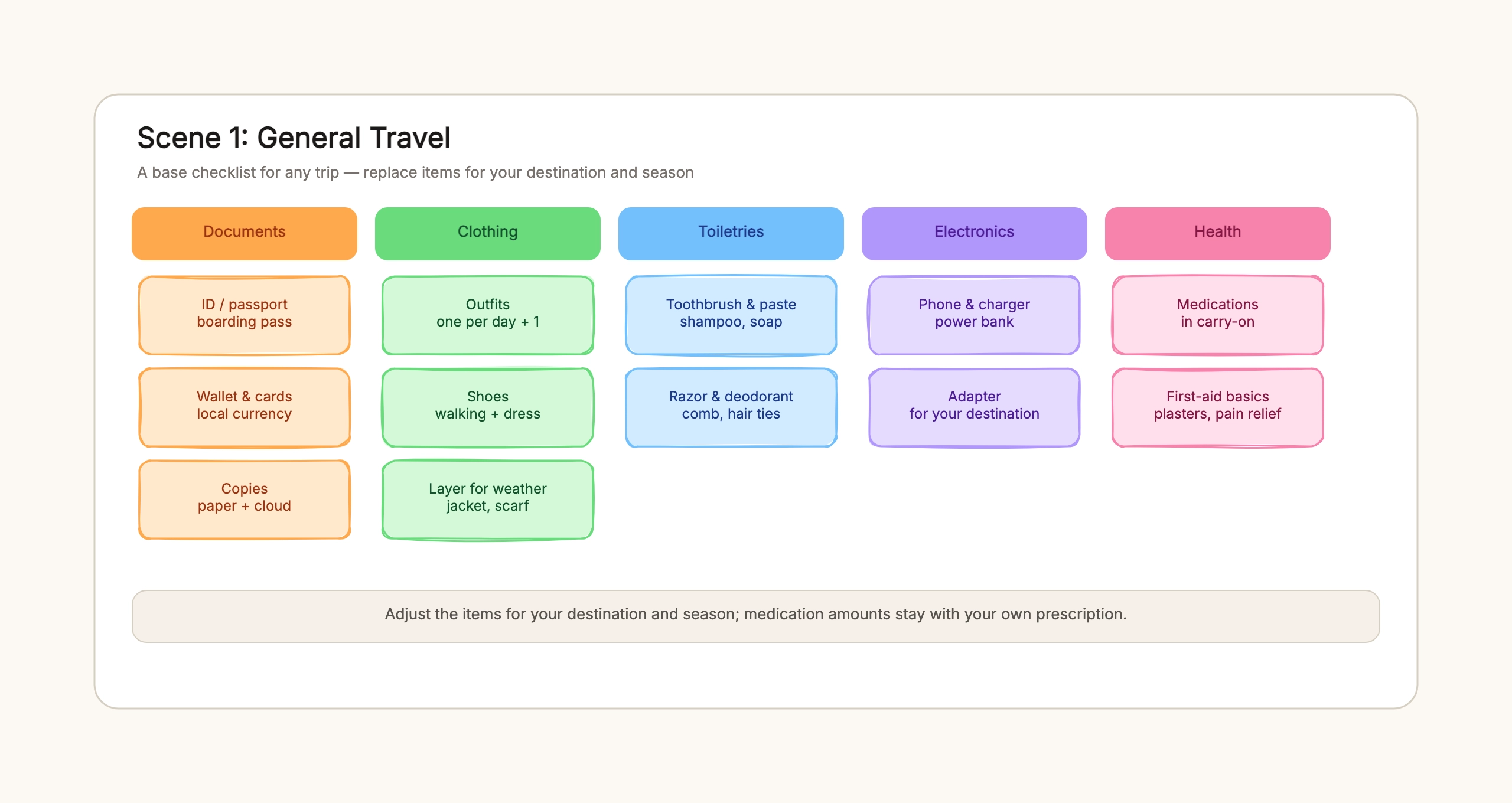Screen dimensions: 1512x803
Task: Click the Scene 1: General Travel title
Action: [x=294, y=138]
